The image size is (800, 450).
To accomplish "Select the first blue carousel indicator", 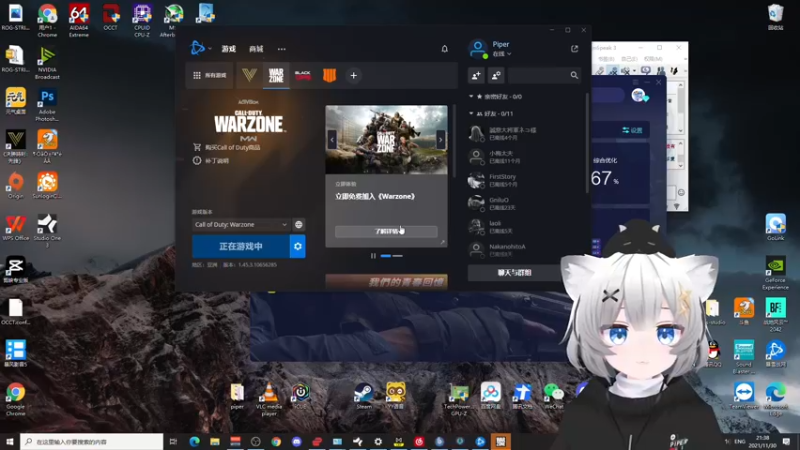I will [x=386, y=256].
